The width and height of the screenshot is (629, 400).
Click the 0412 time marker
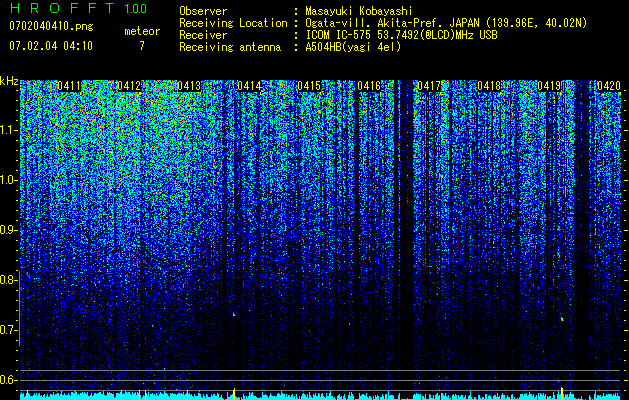click(129, 86)
